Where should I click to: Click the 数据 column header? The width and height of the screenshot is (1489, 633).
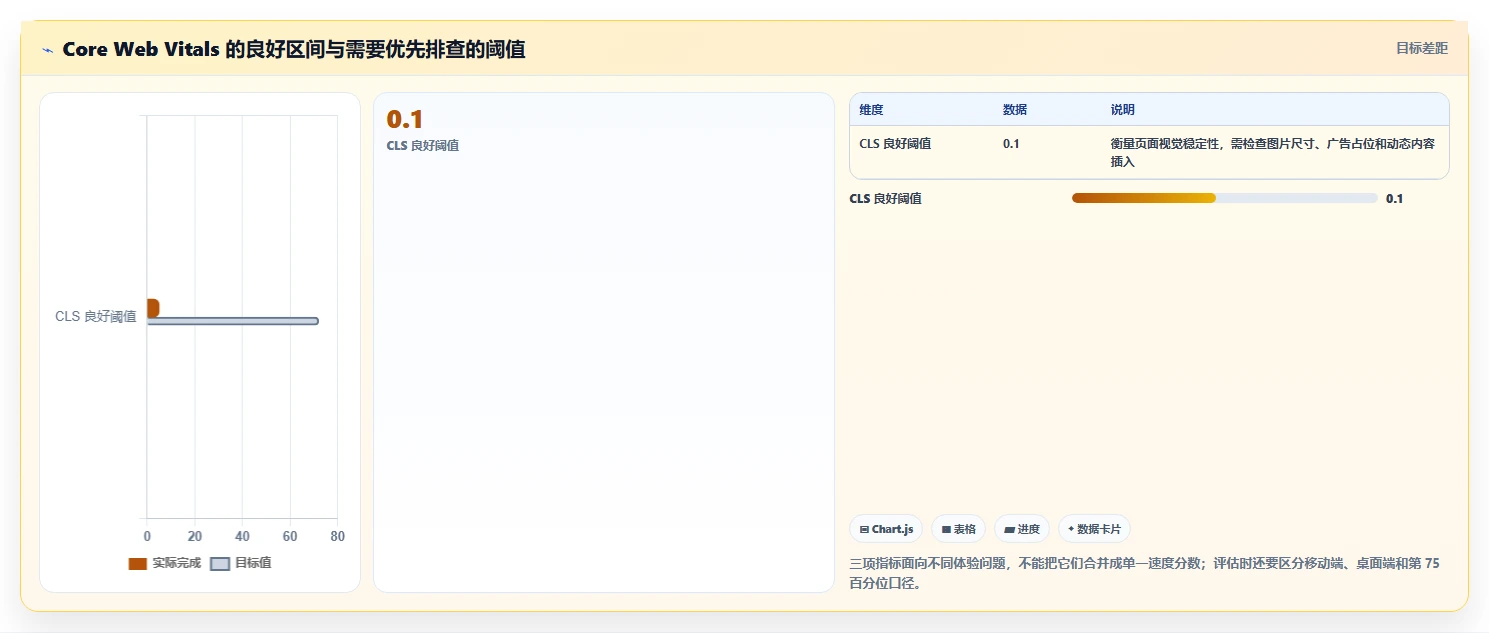1015,110
